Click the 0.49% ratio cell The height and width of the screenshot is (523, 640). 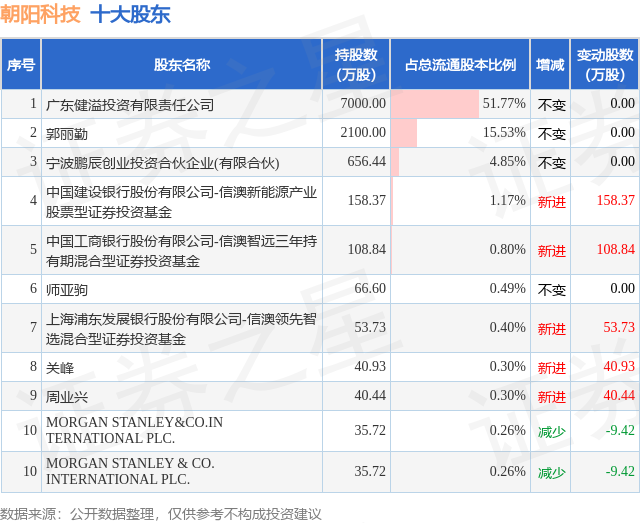(460, 289)
